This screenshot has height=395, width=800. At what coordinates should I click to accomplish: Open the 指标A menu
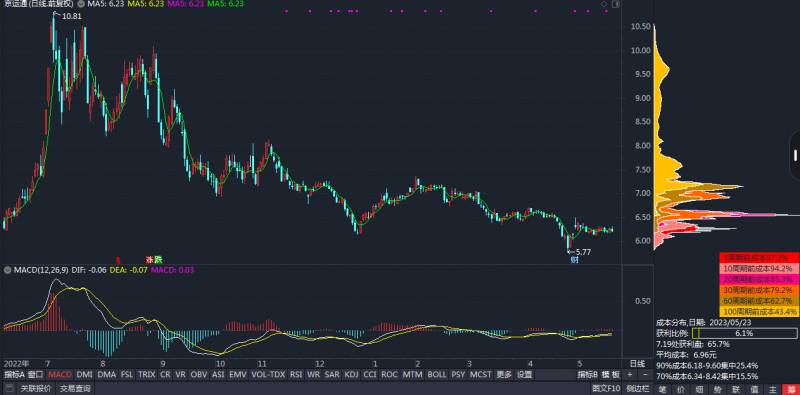14,375
